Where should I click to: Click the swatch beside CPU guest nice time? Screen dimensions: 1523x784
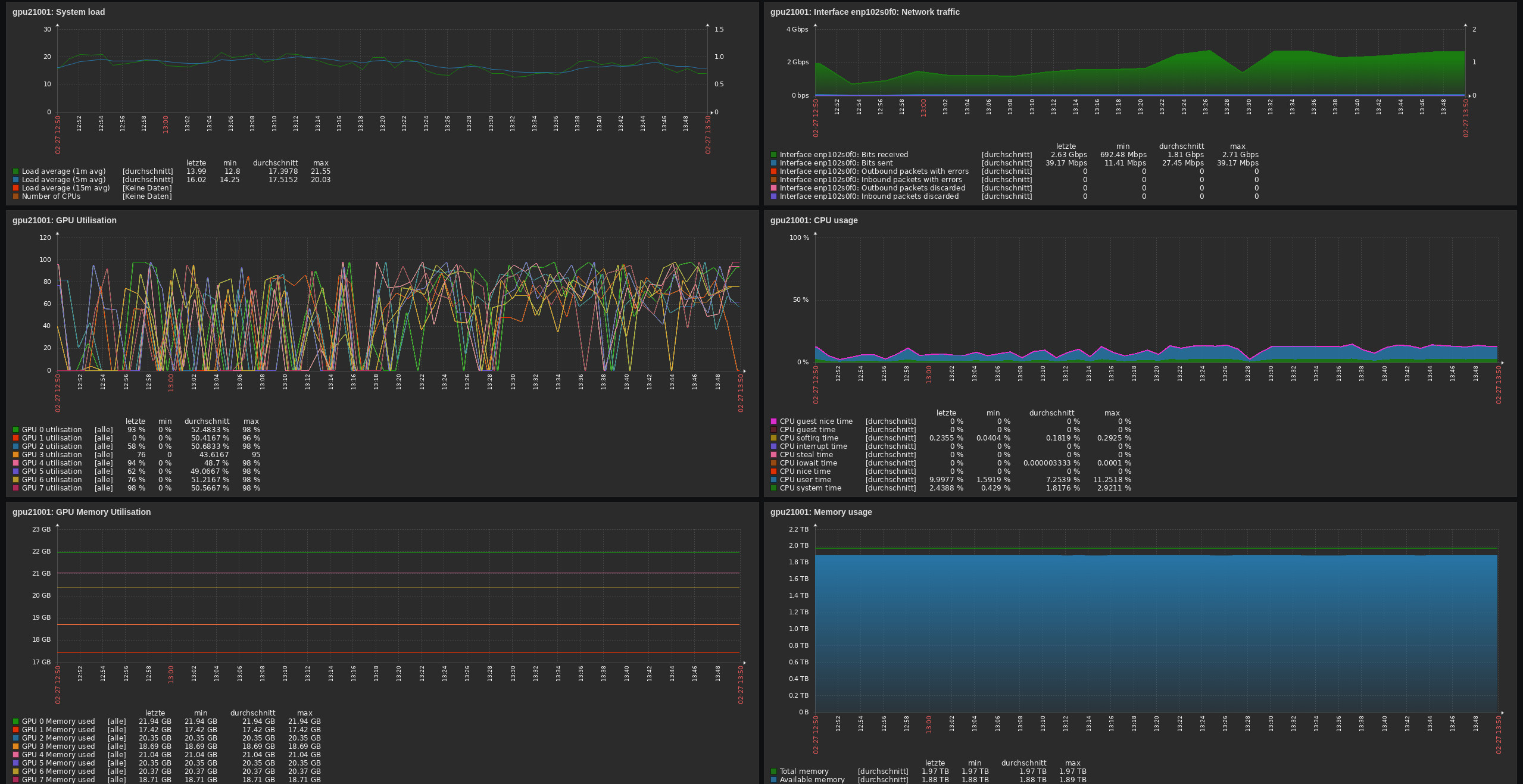[774, 421]
